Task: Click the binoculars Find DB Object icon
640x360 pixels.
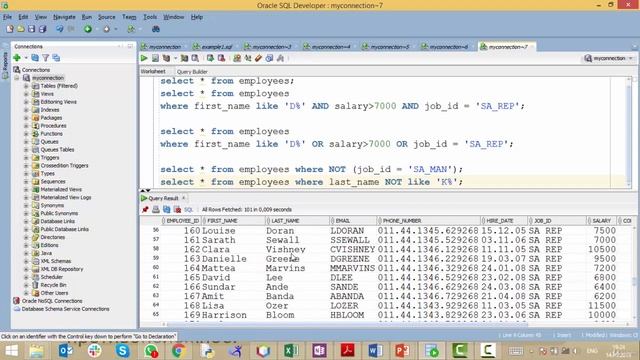Action: pyautogui.click(x=156, y=29)
